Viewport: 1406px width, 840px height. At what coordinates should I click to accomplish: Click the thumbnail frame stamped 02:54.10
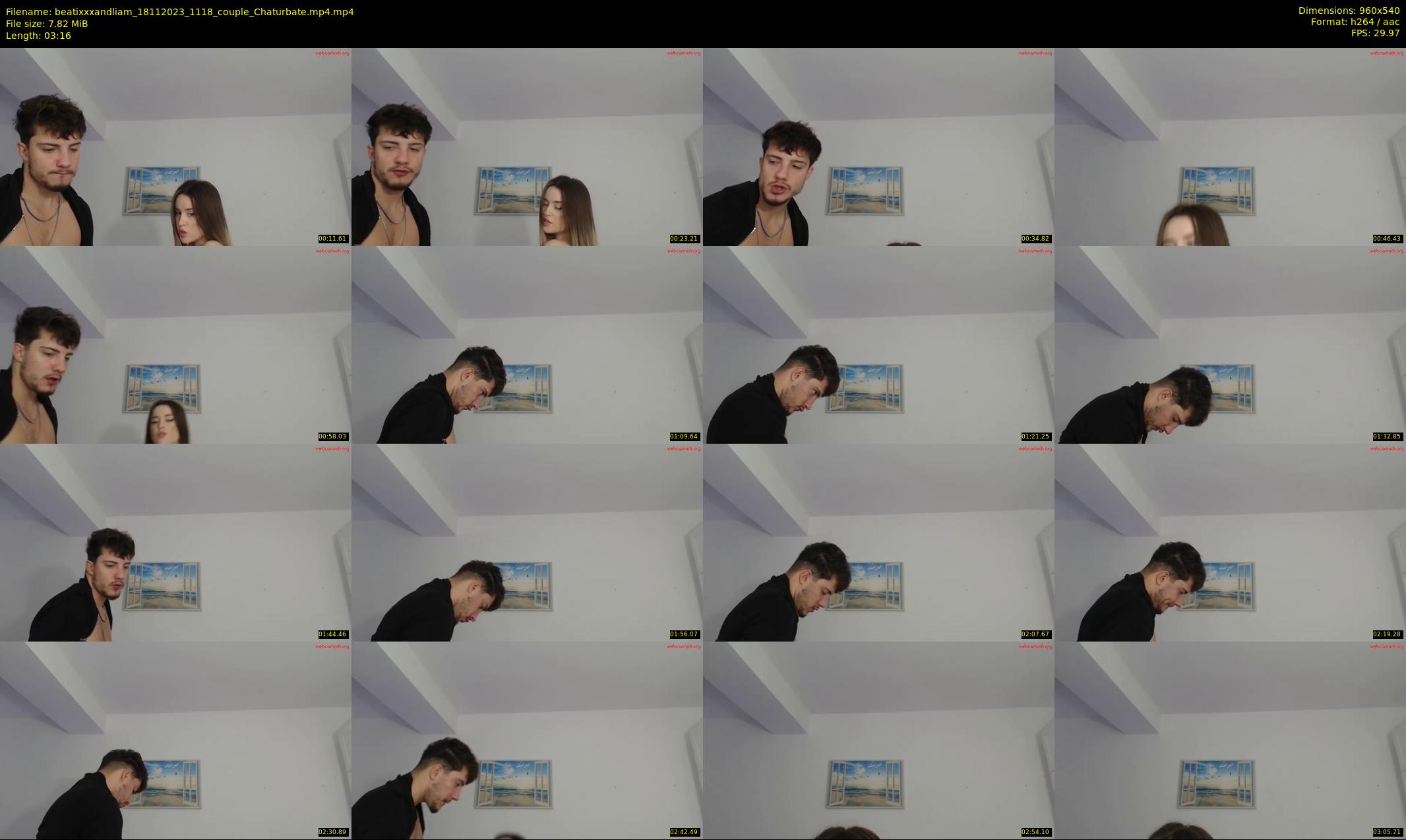(x=878, y=740)
